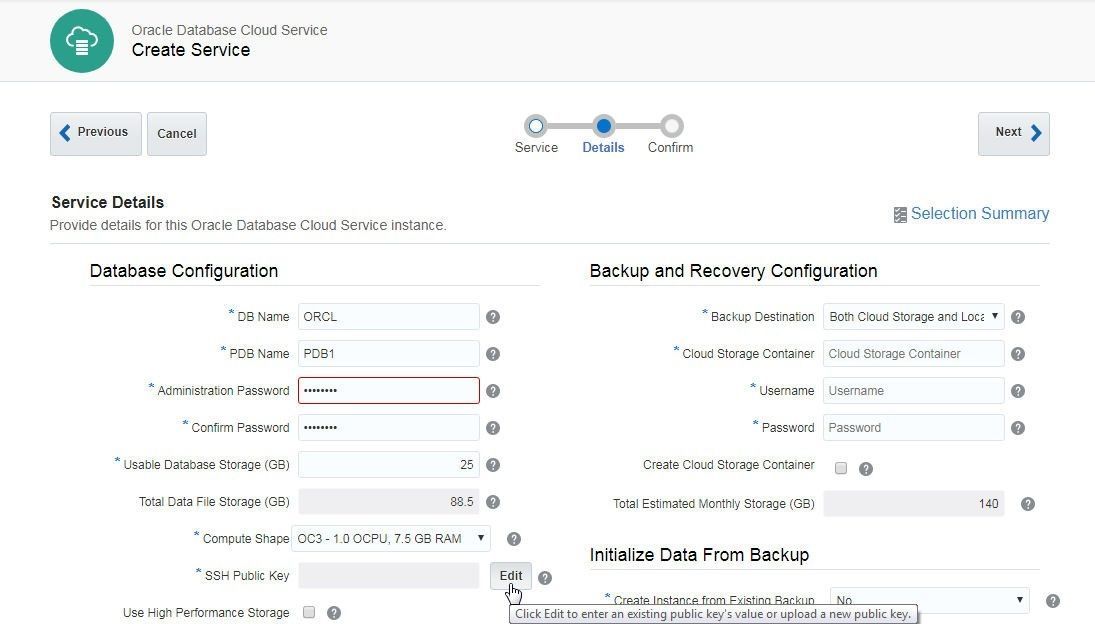
Task: Click the Service Details heading
Action: [108, 202]
